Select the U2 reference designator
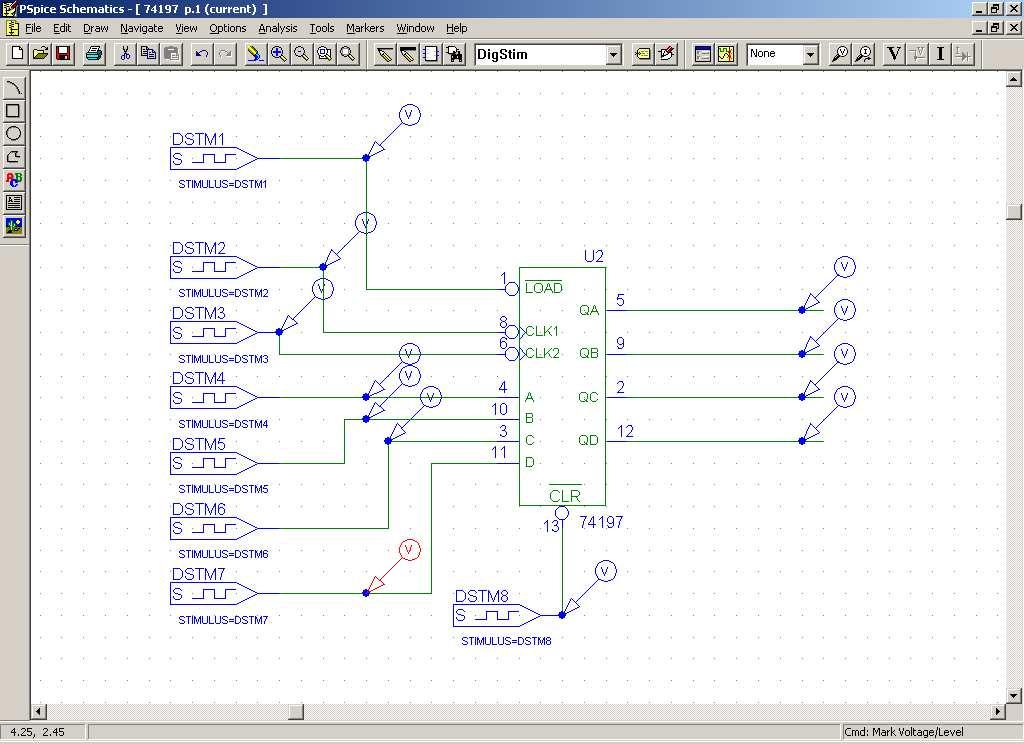This screenshot has height=744, width=1024. (x=594, y=256)
